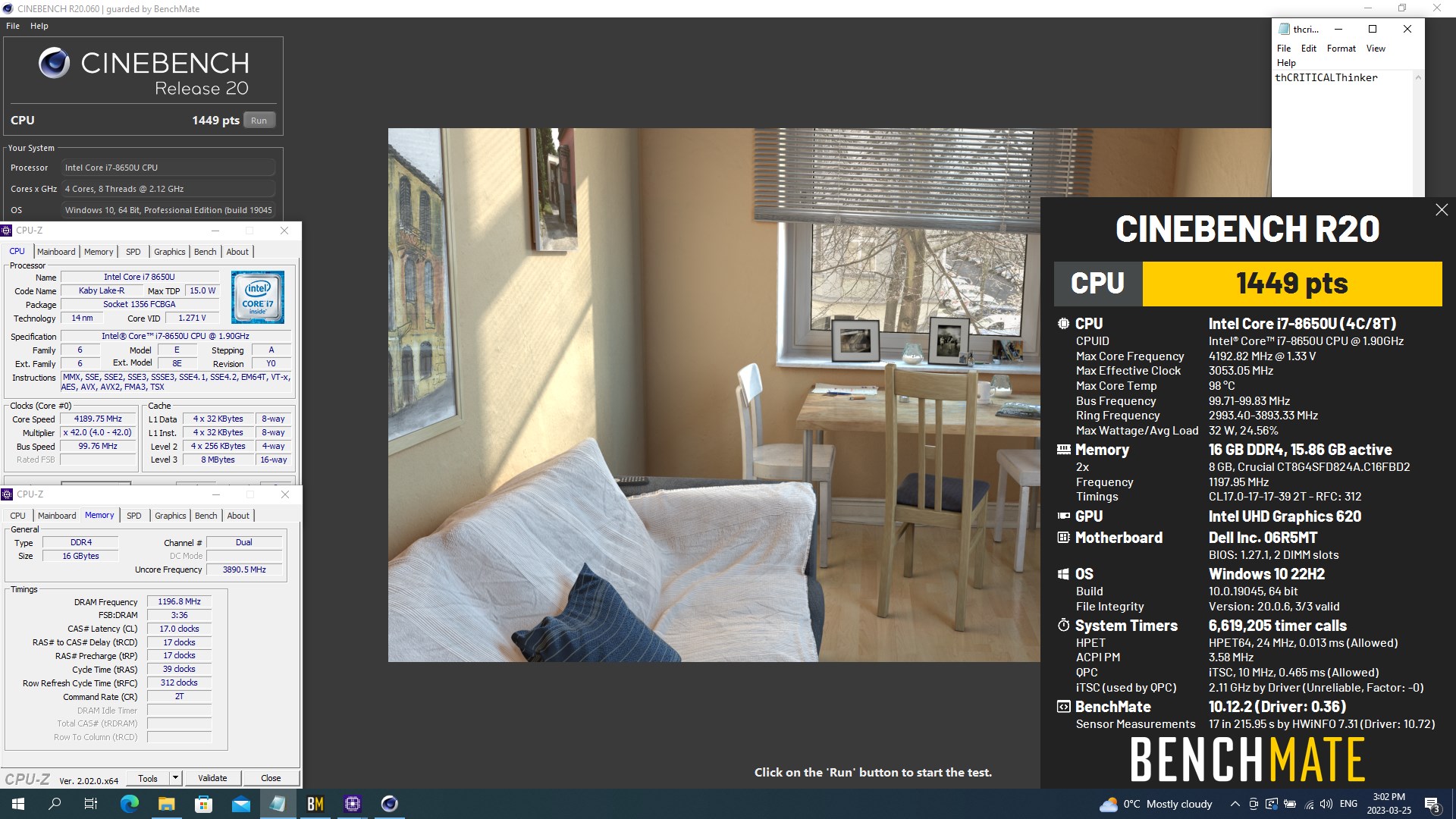Open About tab in upper CPU-Z
This screenshot has width=1456, height=819.
pos(237,252)
